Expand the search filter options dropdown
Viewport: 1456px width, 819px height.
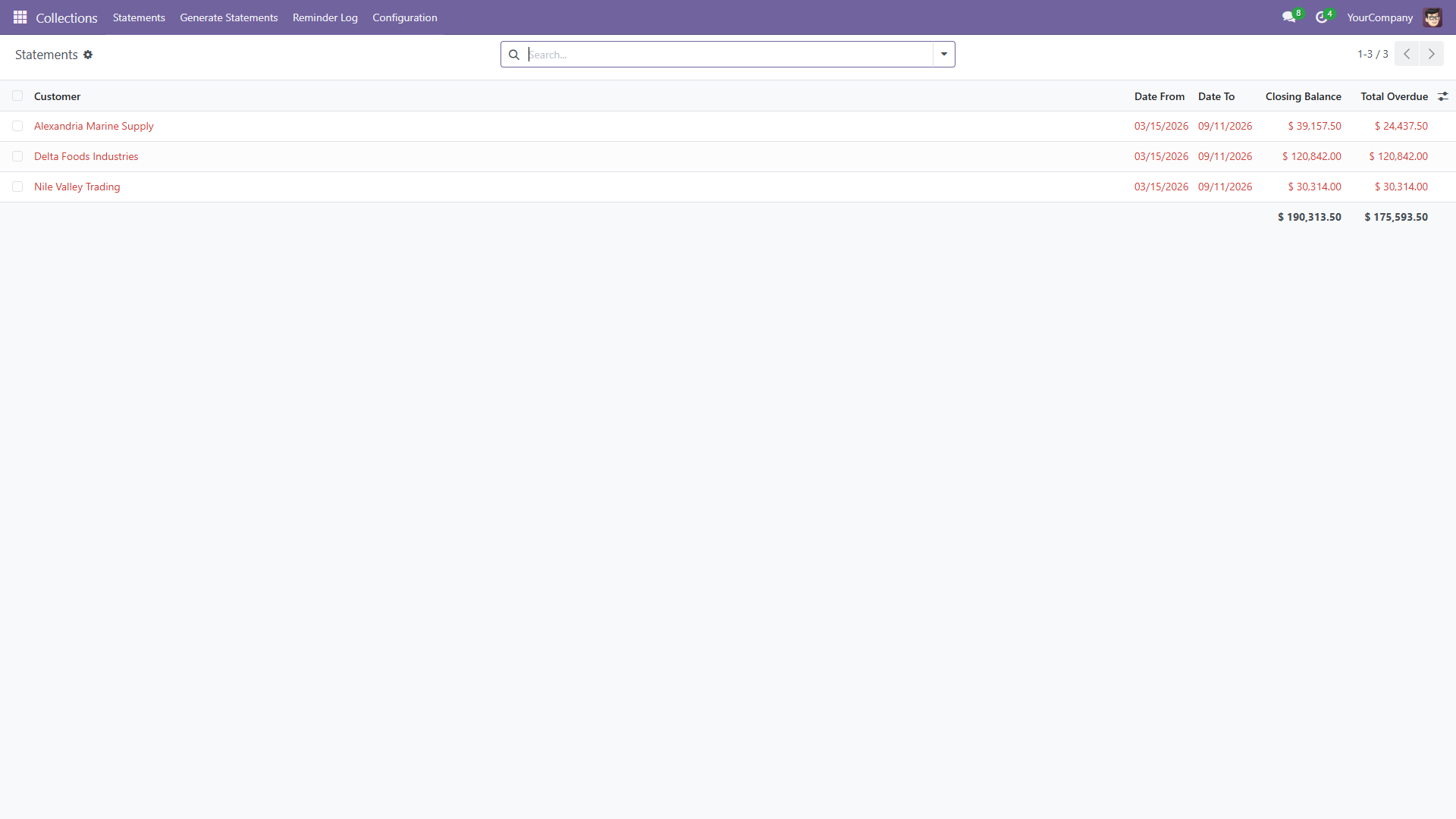944,54
